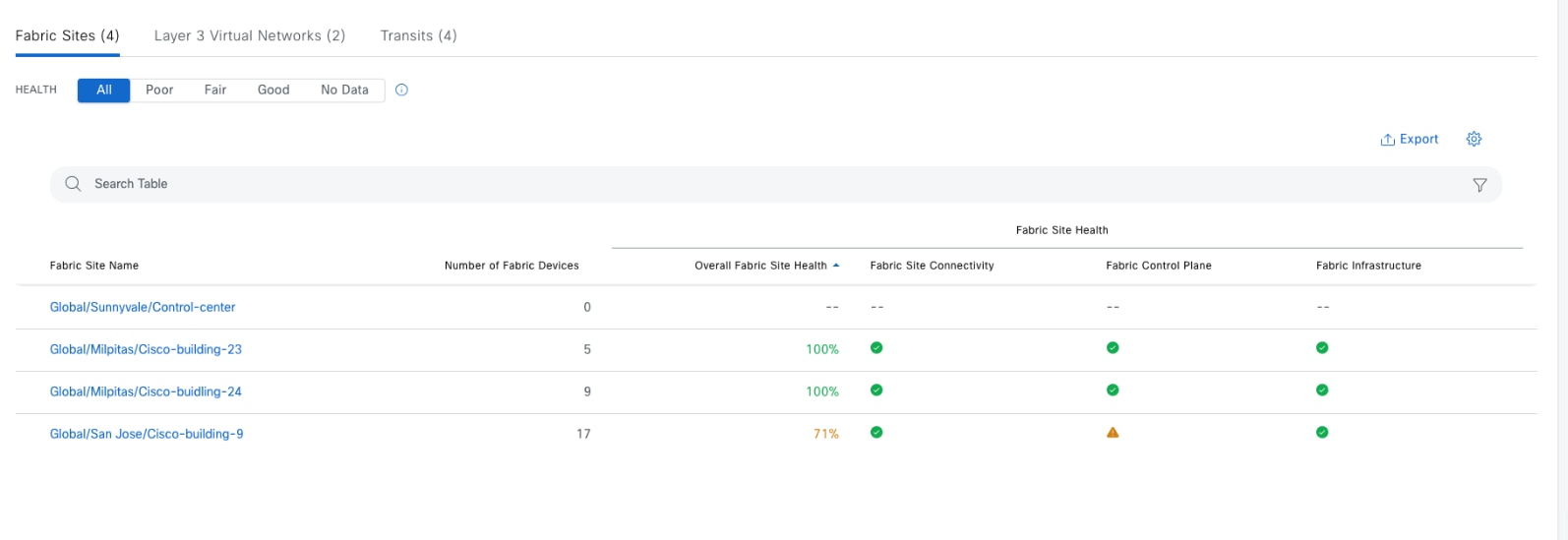Click Cisco-building-9 Fabric Infrastructure green check
The height and width of the screenshot is (540, 1568).
tap(1322, 433)
